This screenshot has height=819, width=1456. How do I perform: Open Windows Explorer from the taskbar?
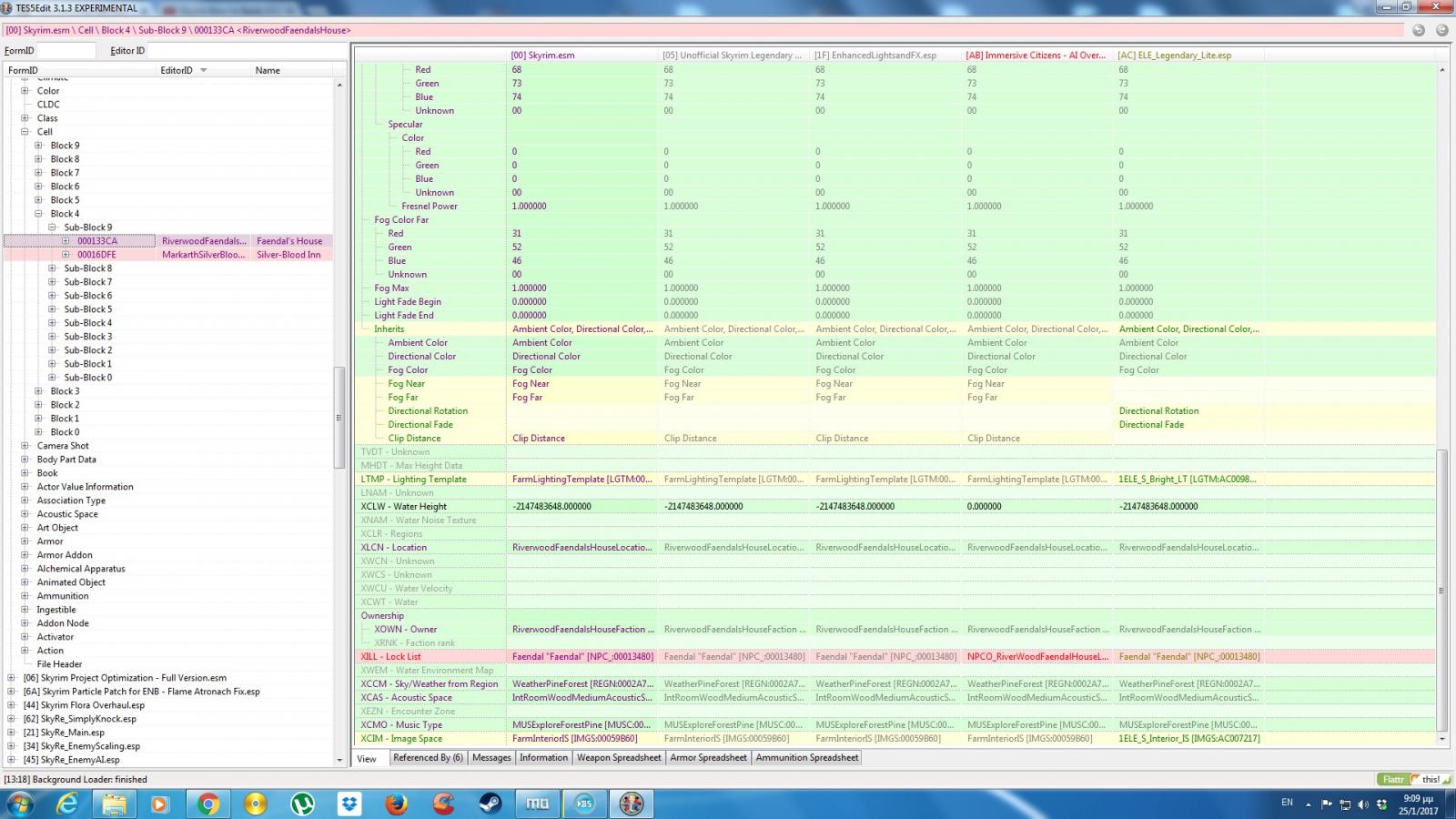(x=114, y=804)
